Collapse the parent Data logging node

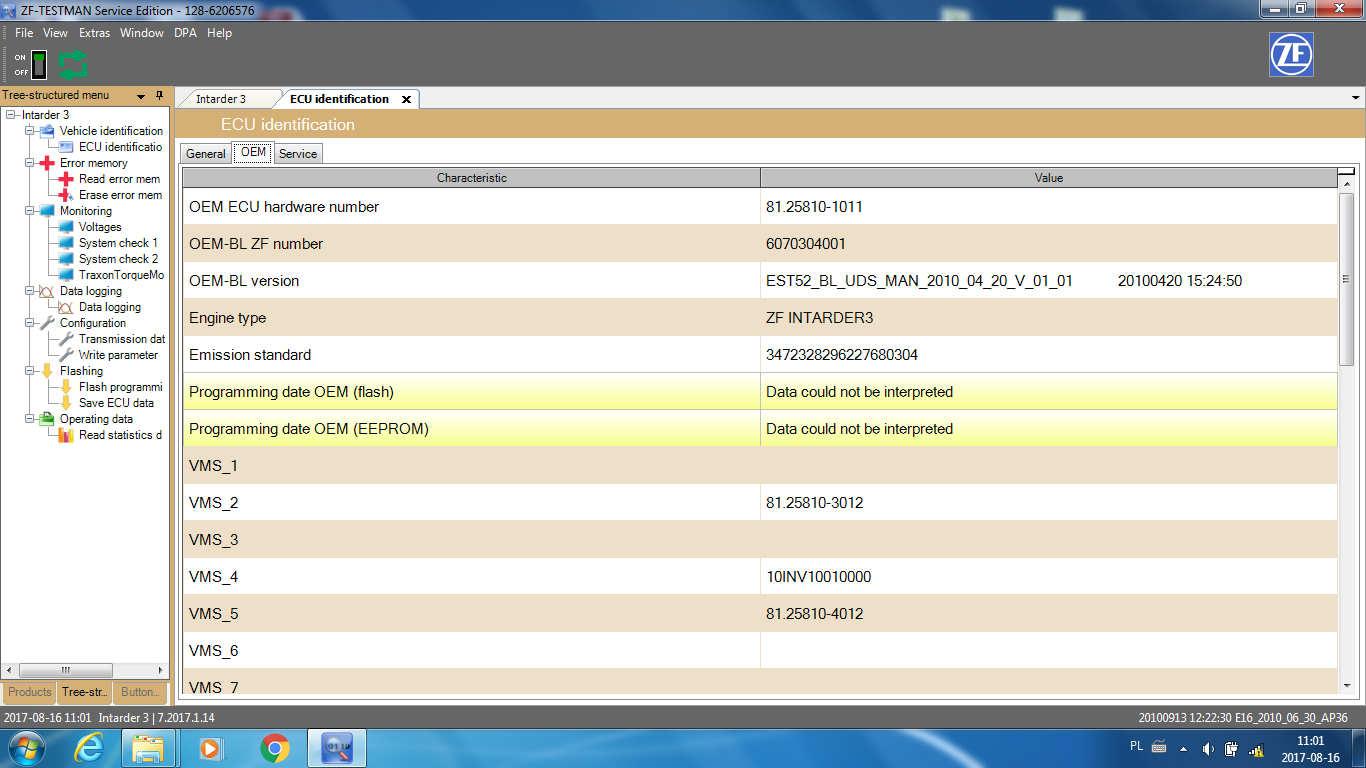[29, 291]
